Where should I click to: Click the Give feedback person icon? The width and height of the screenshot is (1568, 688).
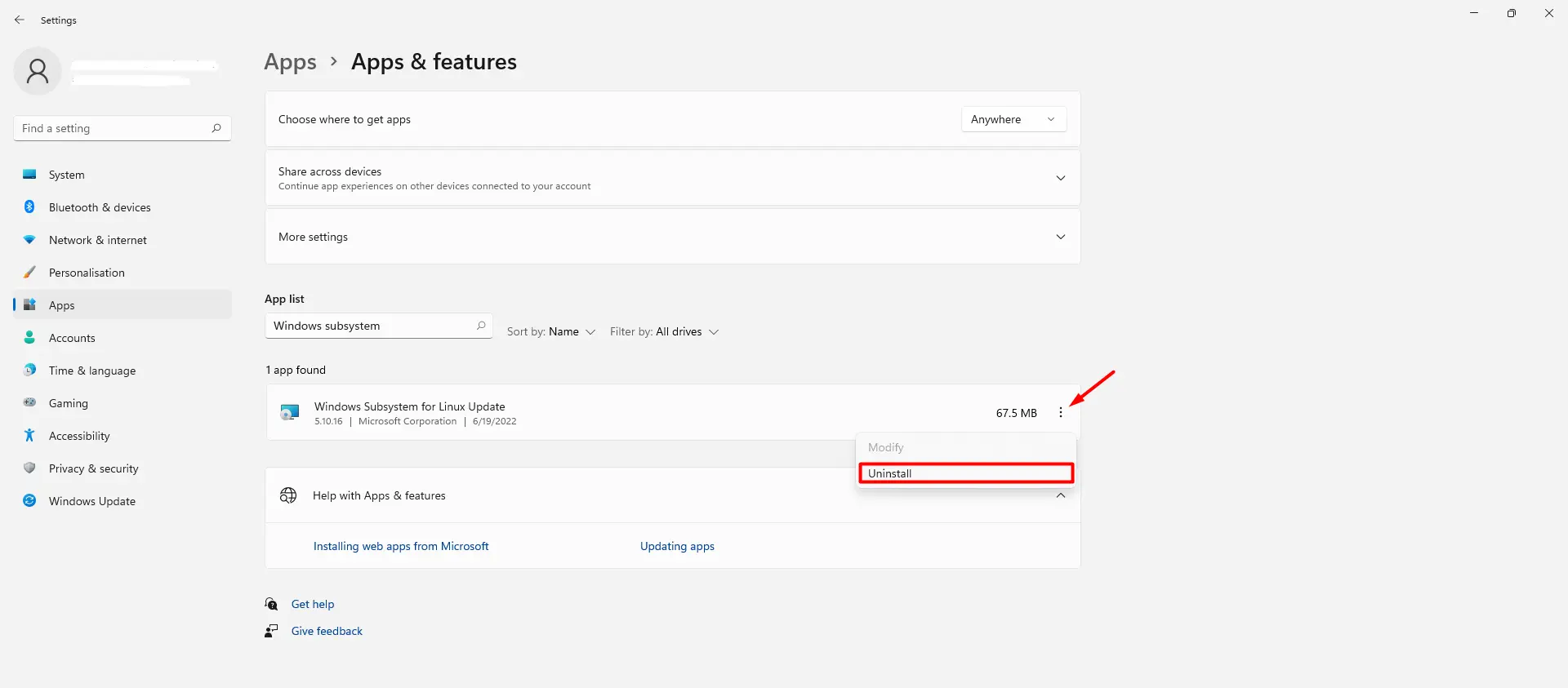(x=271, y=631)
